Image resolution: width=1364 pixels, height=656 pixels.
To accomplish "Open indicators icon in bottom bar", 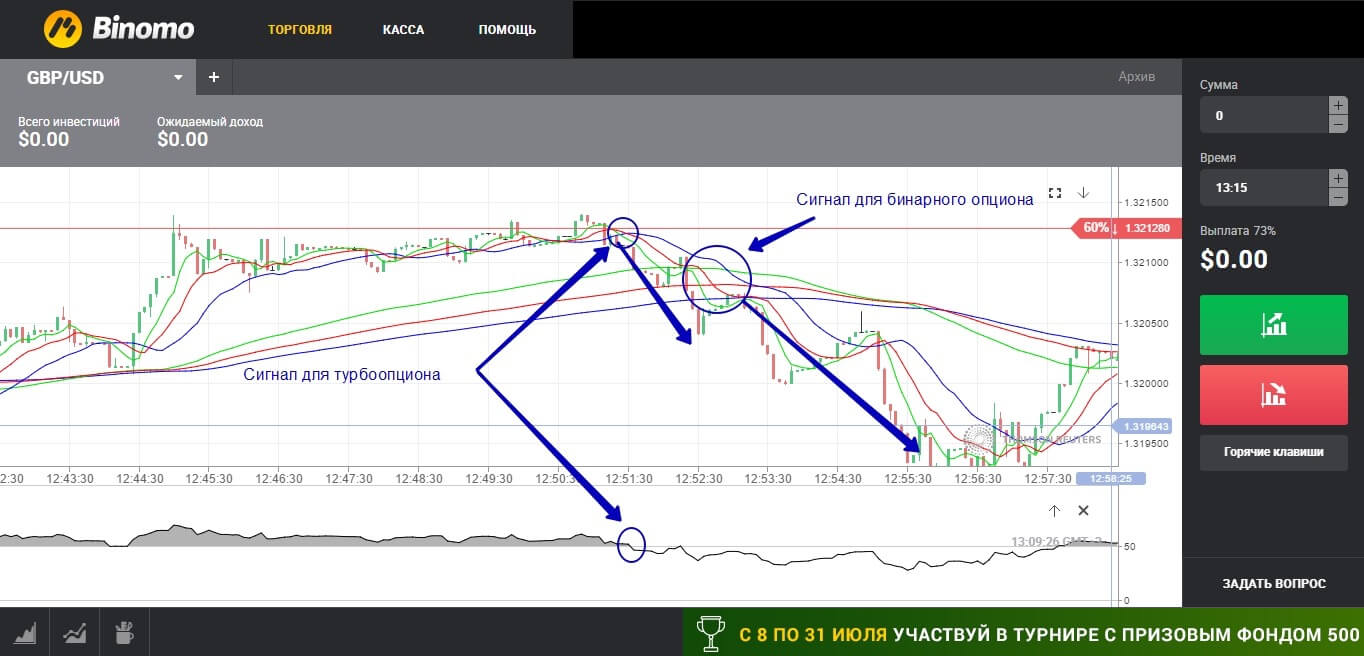I will click(74, 632).
